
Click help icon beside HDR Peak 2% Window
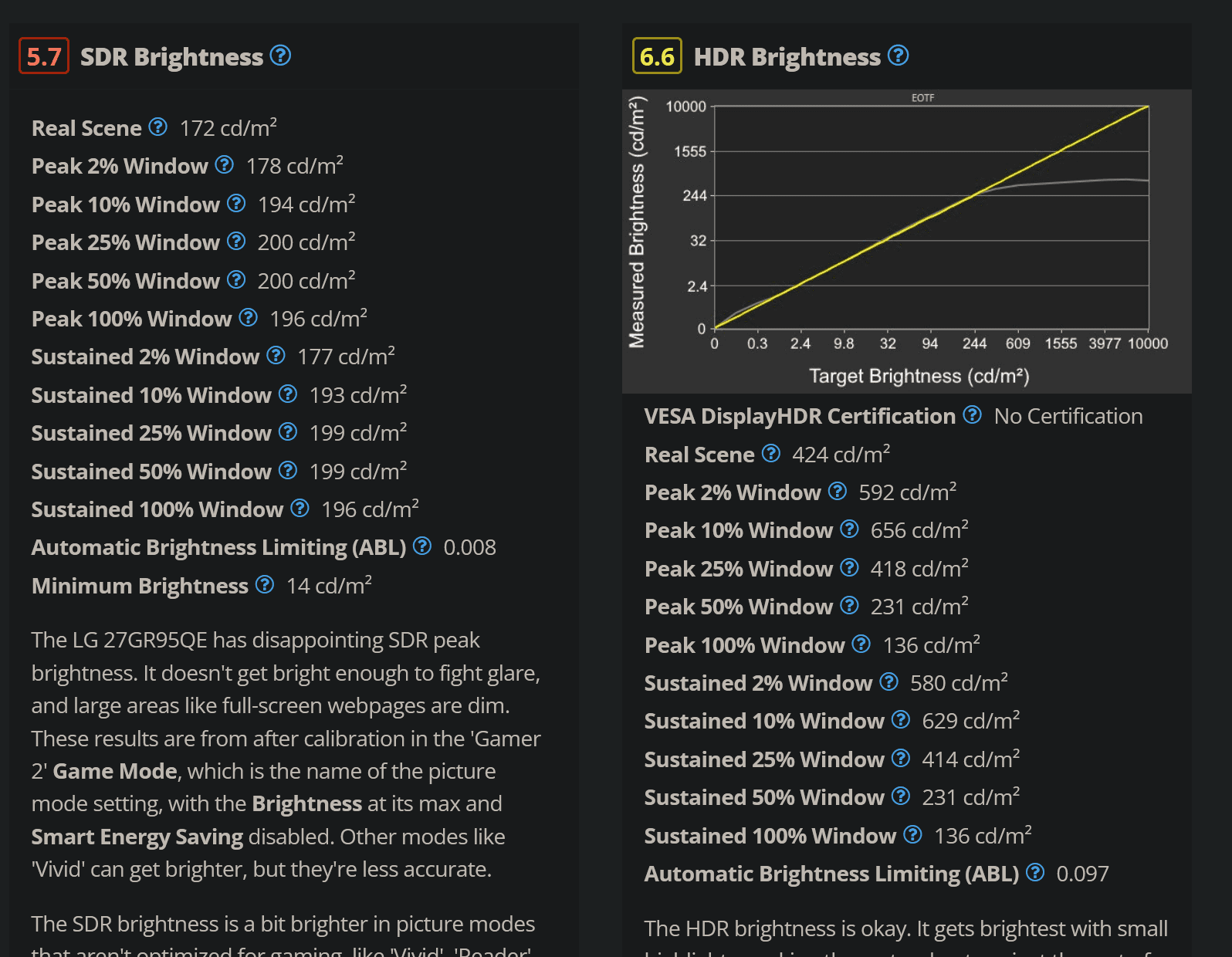pos(838,491)
